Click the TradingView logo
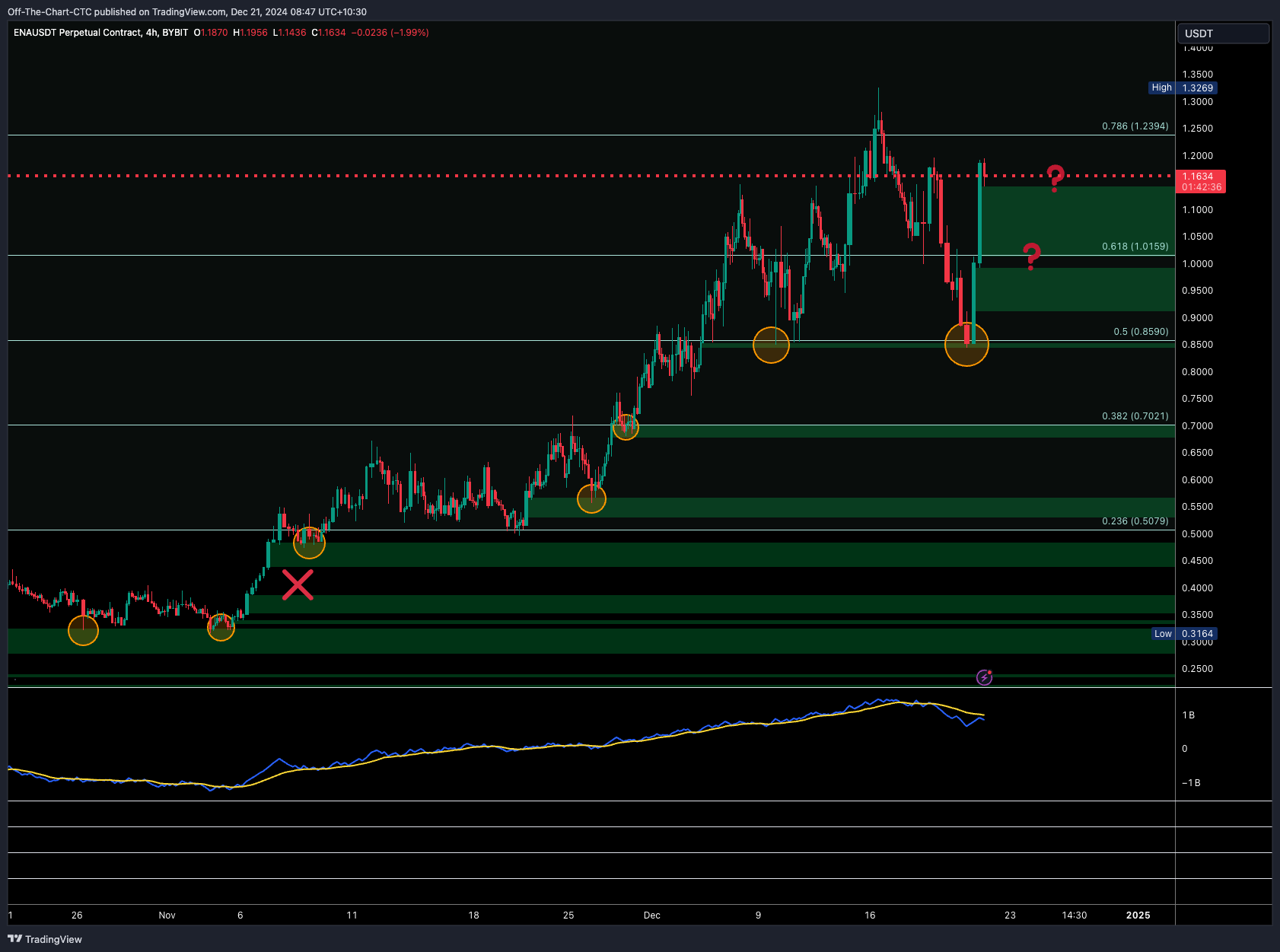 45,939
